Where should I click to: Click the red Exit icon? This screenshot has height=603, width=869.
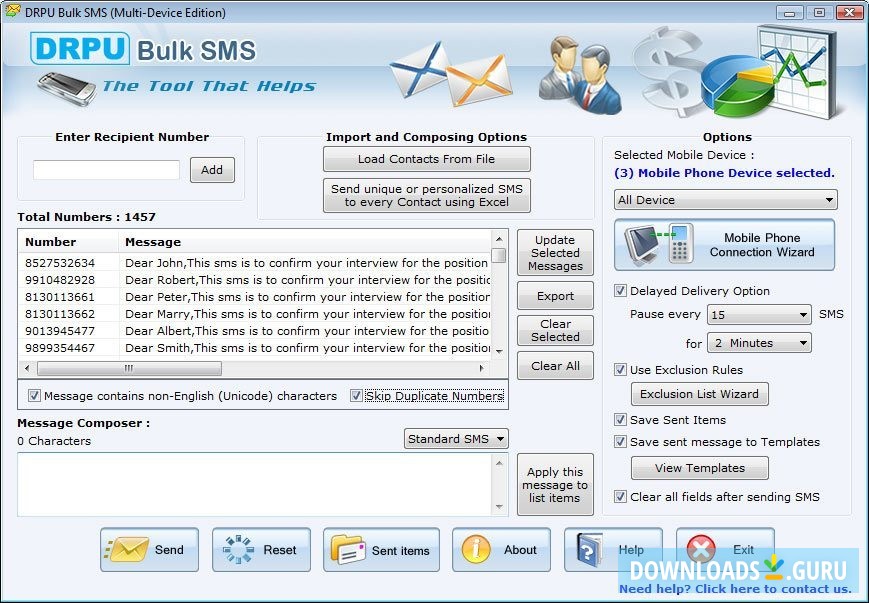[701, 550]
